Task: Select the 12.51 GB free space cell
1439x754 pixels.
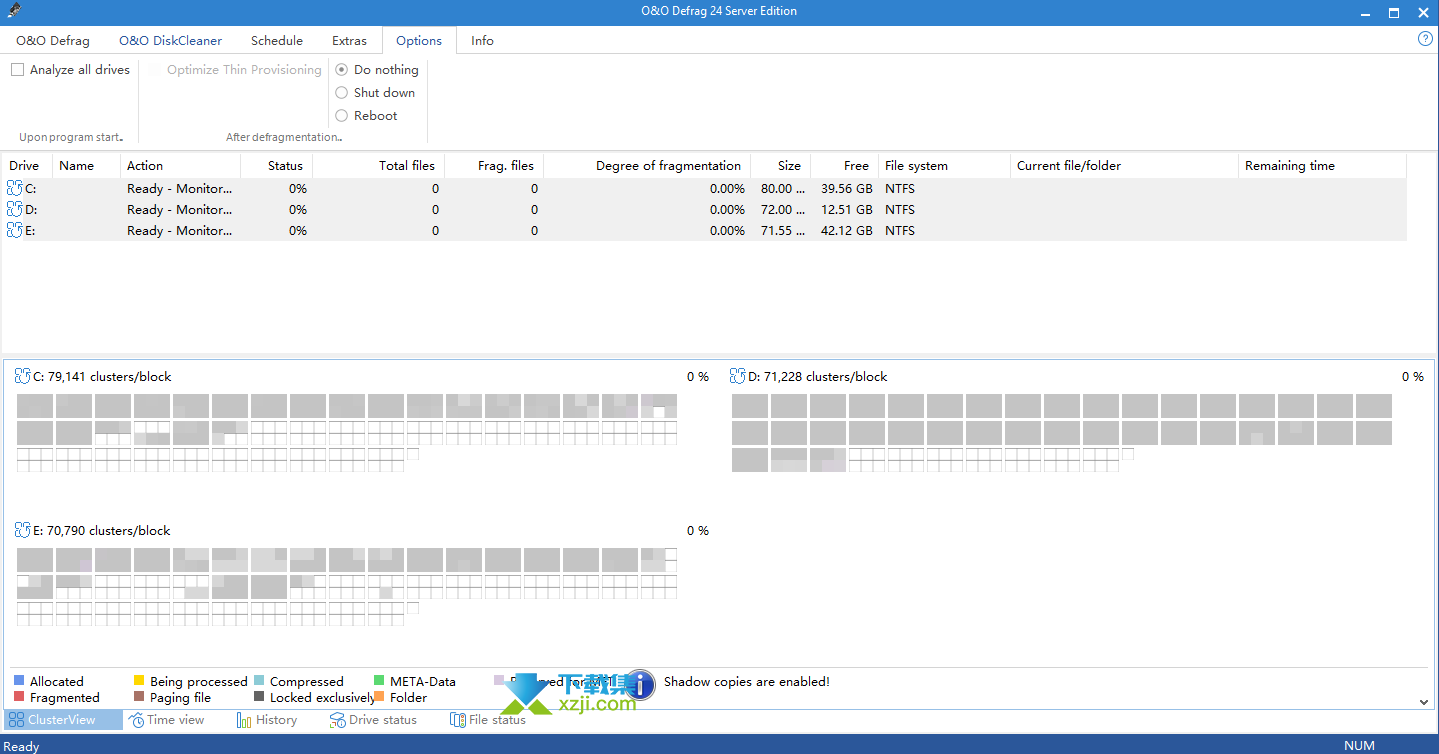Action: coord(846,209)
